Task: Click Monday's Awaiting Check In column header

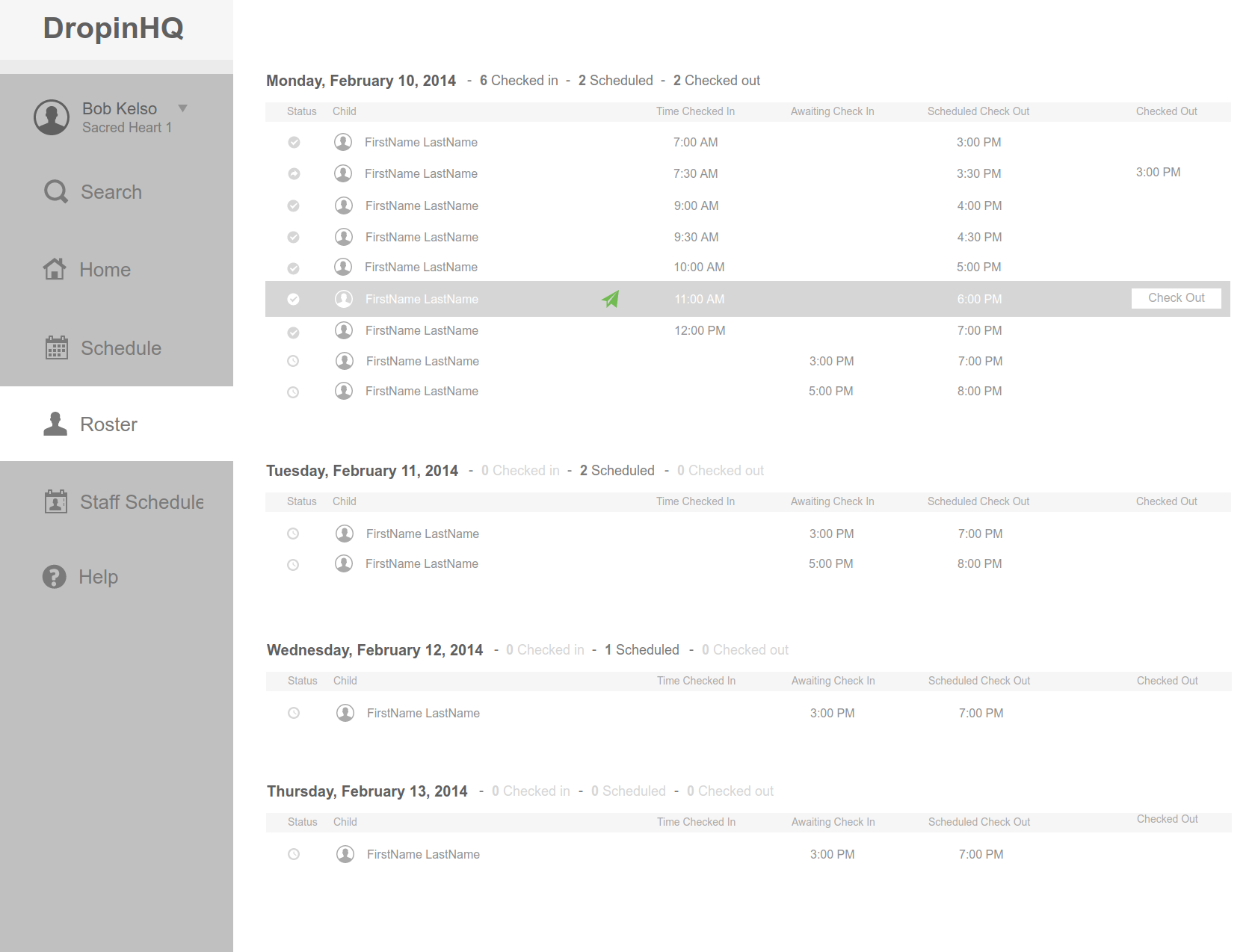Action: 833,111
